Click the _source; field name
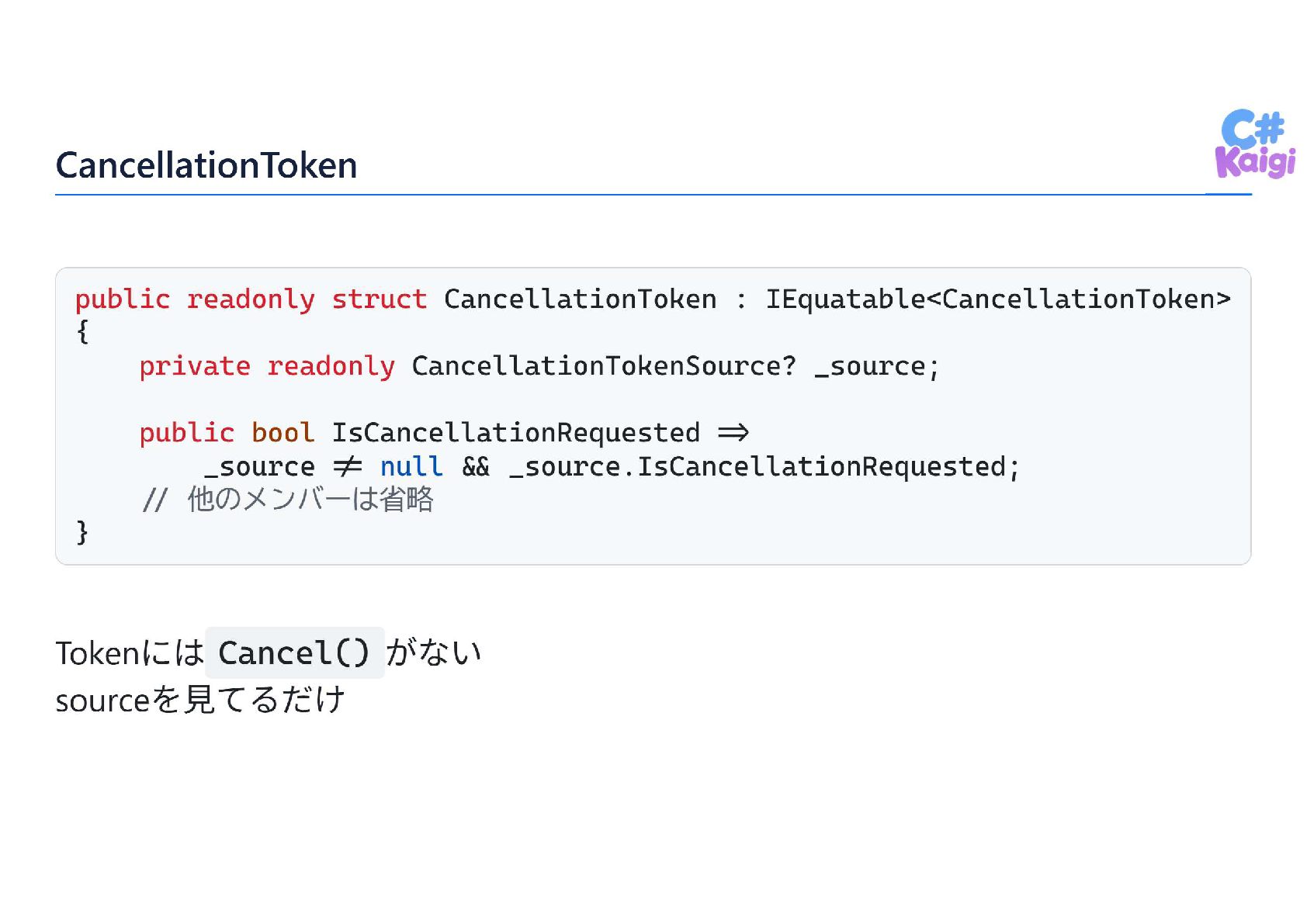 [x=877, y=366]
